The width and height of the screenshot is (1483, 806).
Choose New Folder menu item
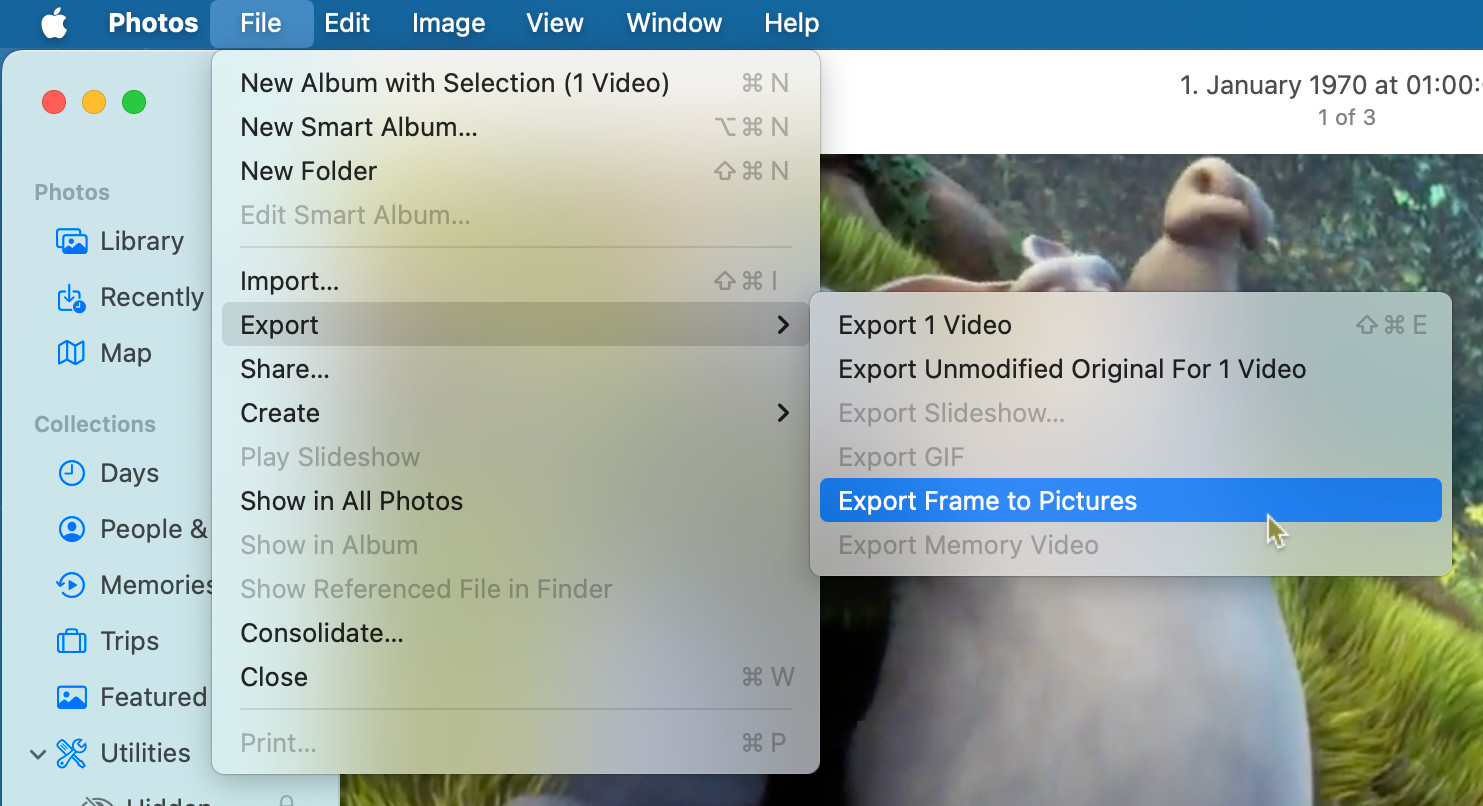pyautogui.click(x=515, y=171)
